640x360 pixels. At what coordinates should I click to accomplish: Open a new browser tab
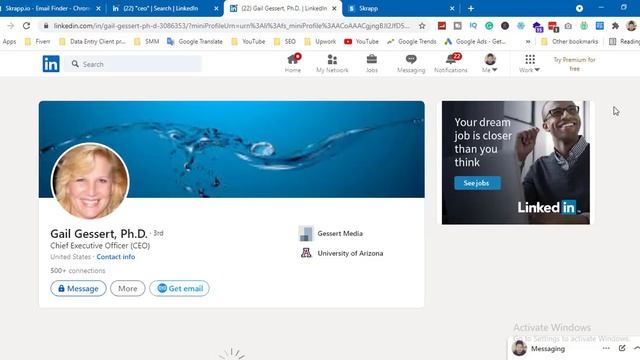(x=471, y=8)
